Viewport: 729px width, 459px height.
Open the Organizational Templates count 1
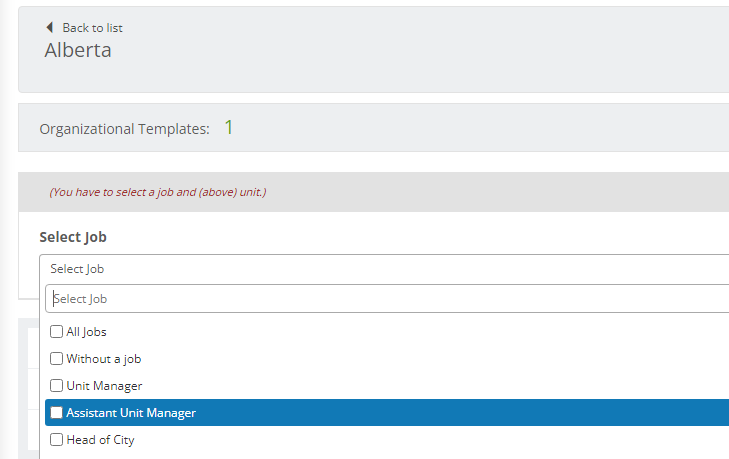[228, 128]
